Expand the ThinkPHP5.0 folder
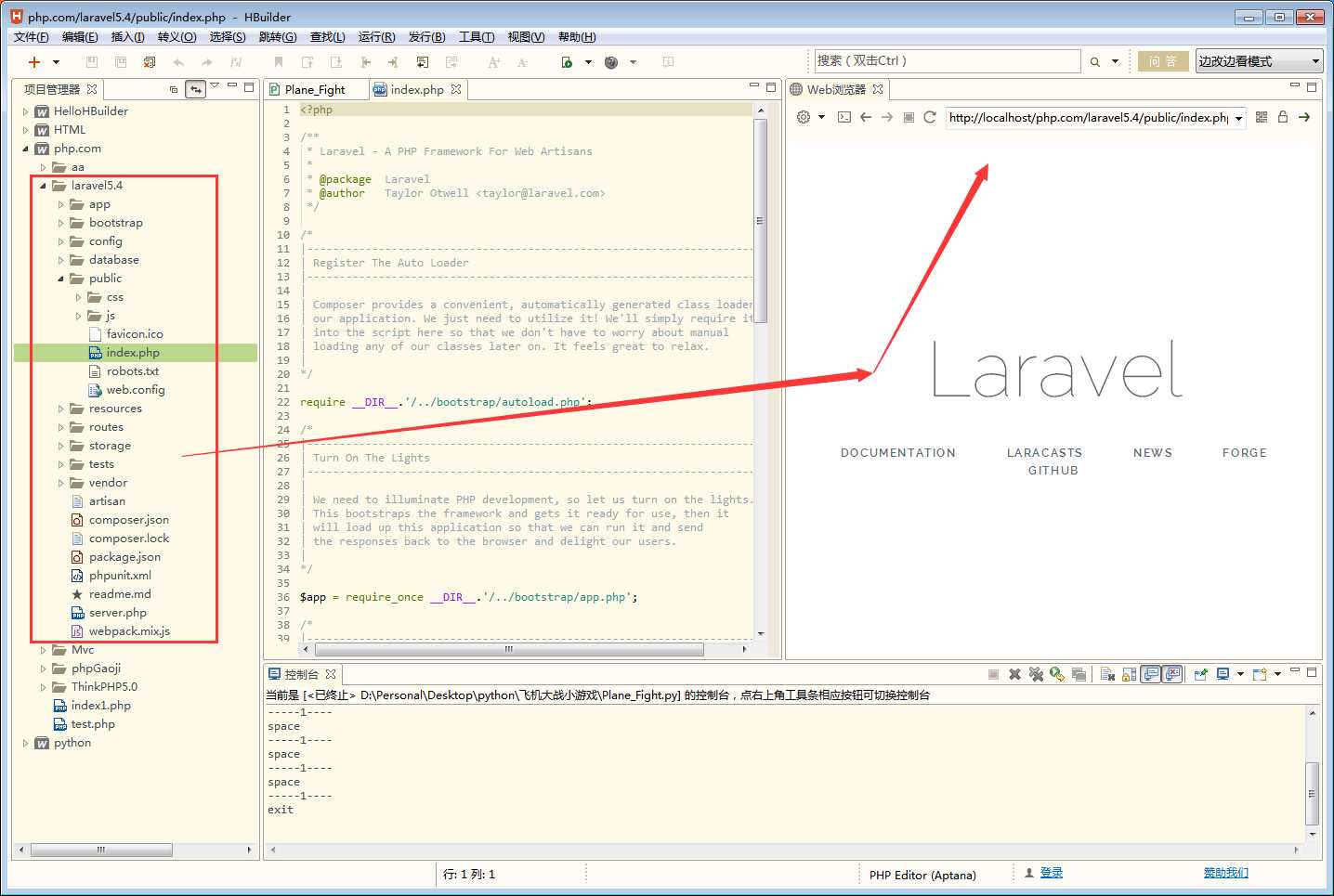 [x=43, y=687]
